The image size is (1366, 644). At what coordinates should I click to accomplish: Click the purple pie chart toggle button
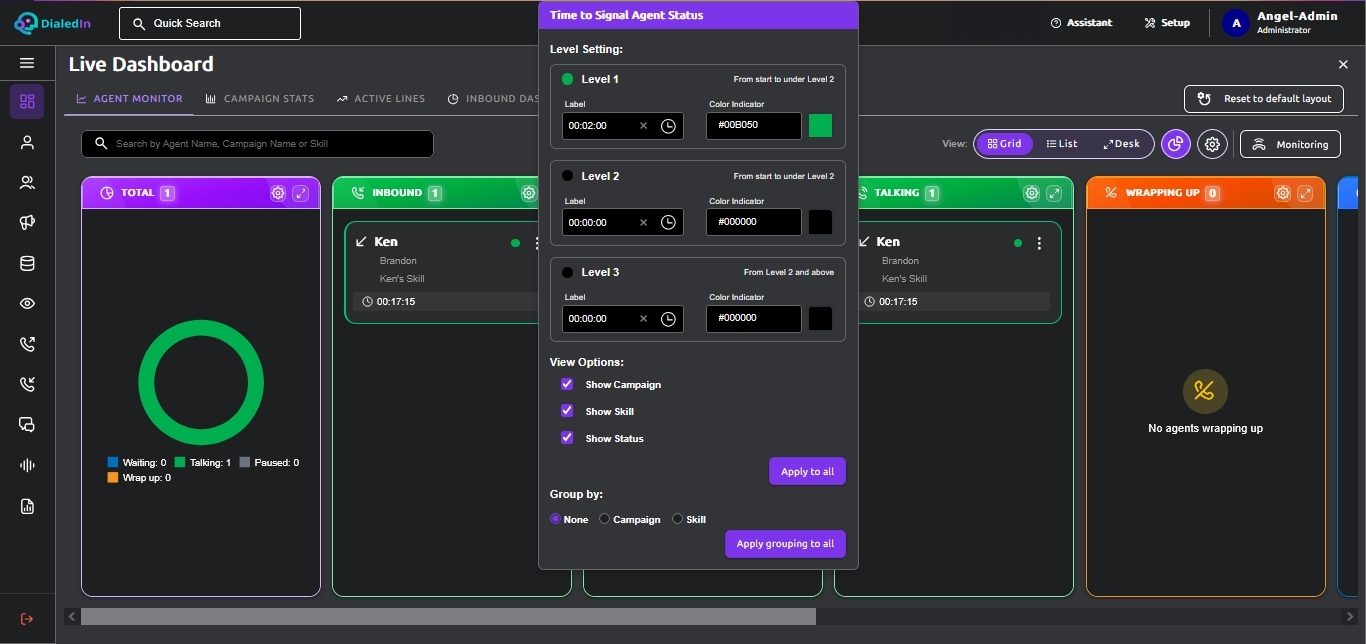point(1176,144)
